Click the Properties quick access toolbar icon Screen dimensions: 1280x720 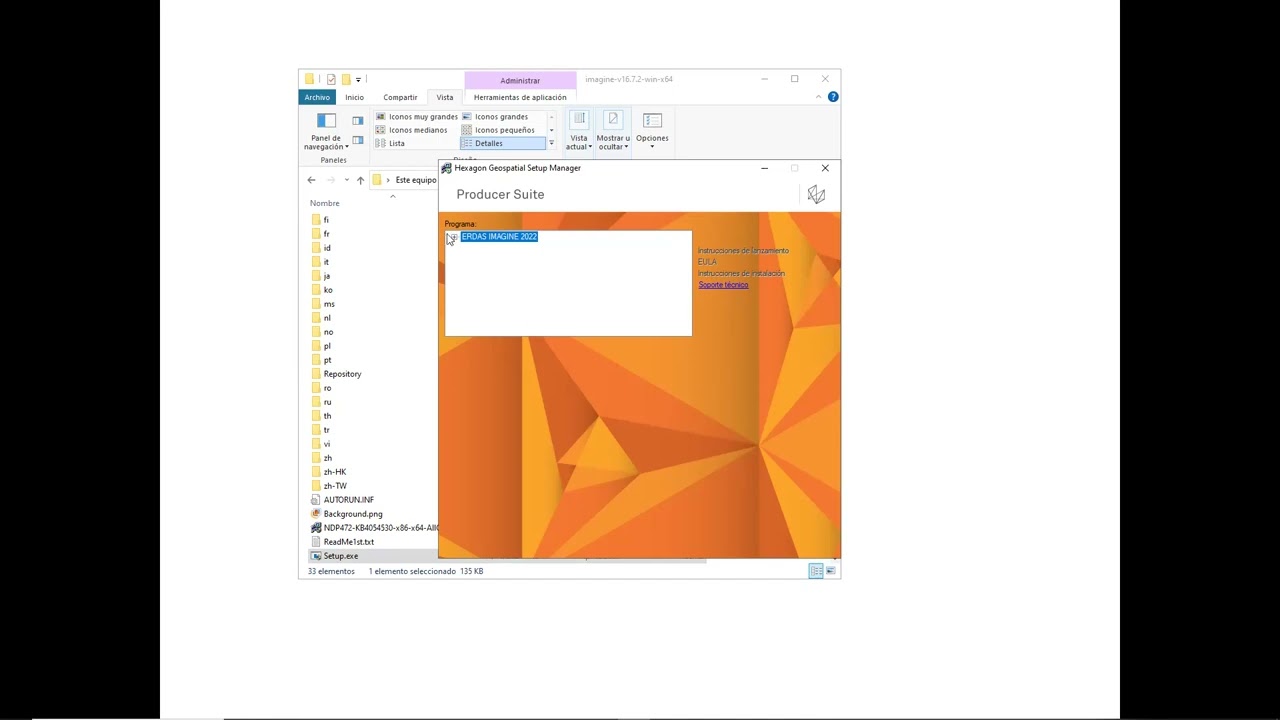pyautogui.click(x=331, y=79)
